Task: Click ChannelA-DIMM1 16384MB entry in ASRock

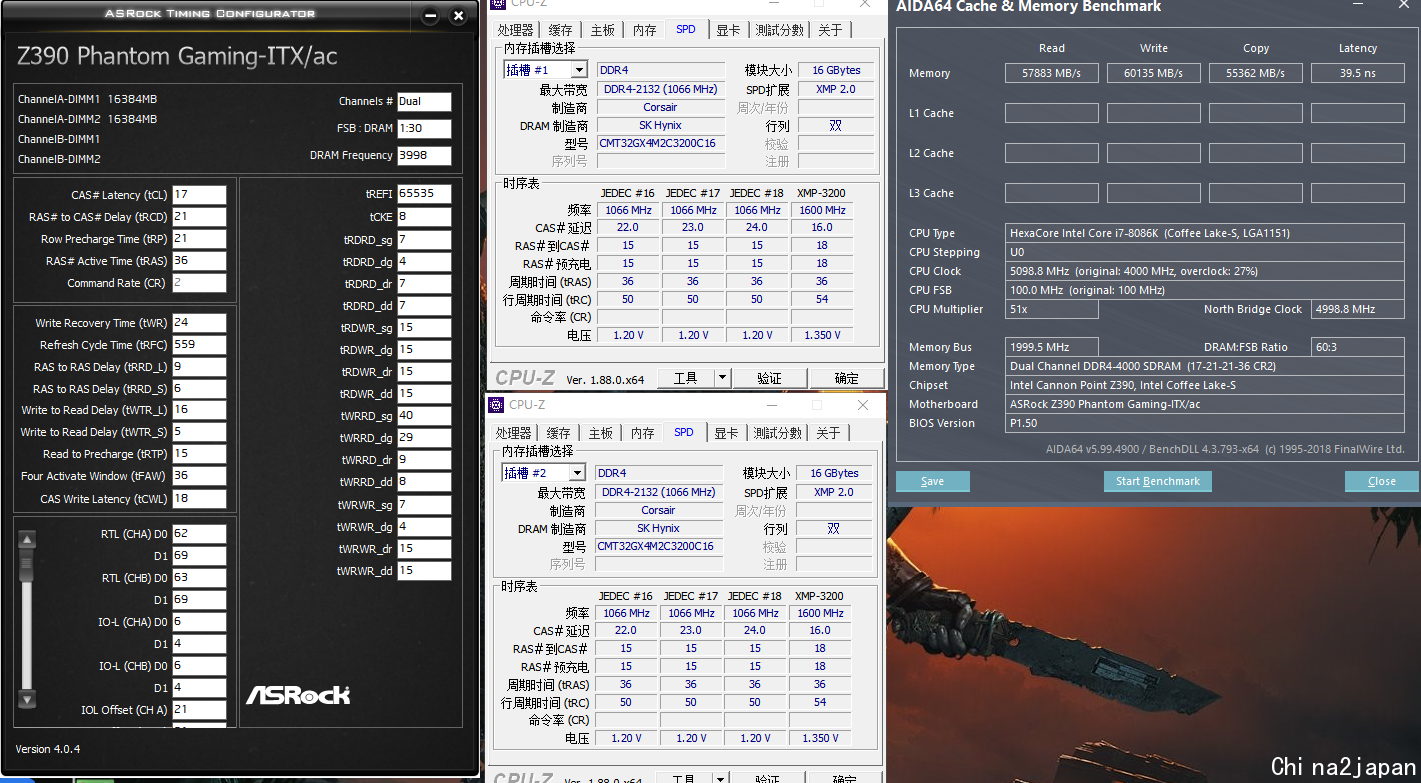Action: coord(88,99)
